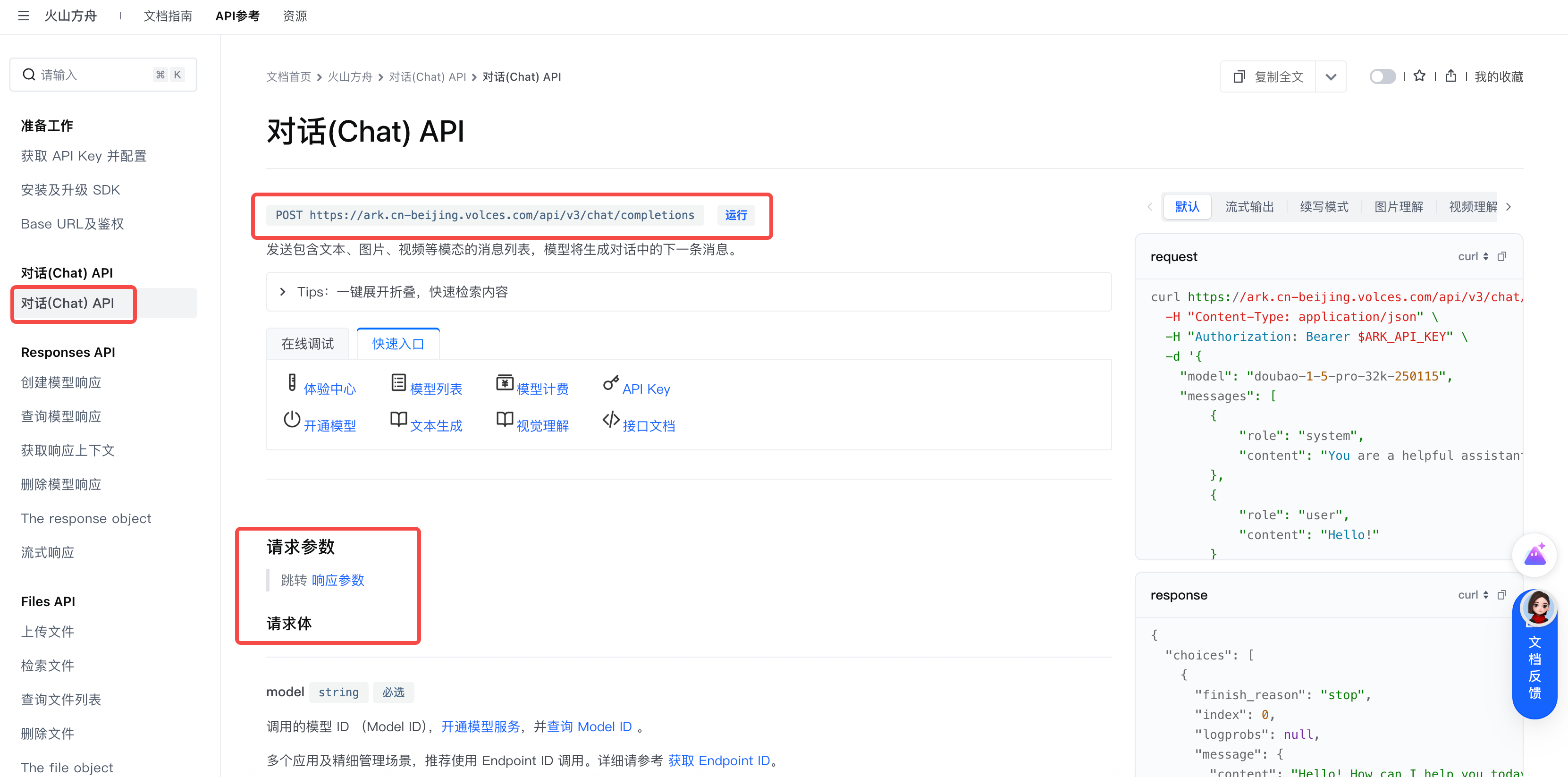Change response code language from curl
The image size is (1568, 777).
(1473, 595)
